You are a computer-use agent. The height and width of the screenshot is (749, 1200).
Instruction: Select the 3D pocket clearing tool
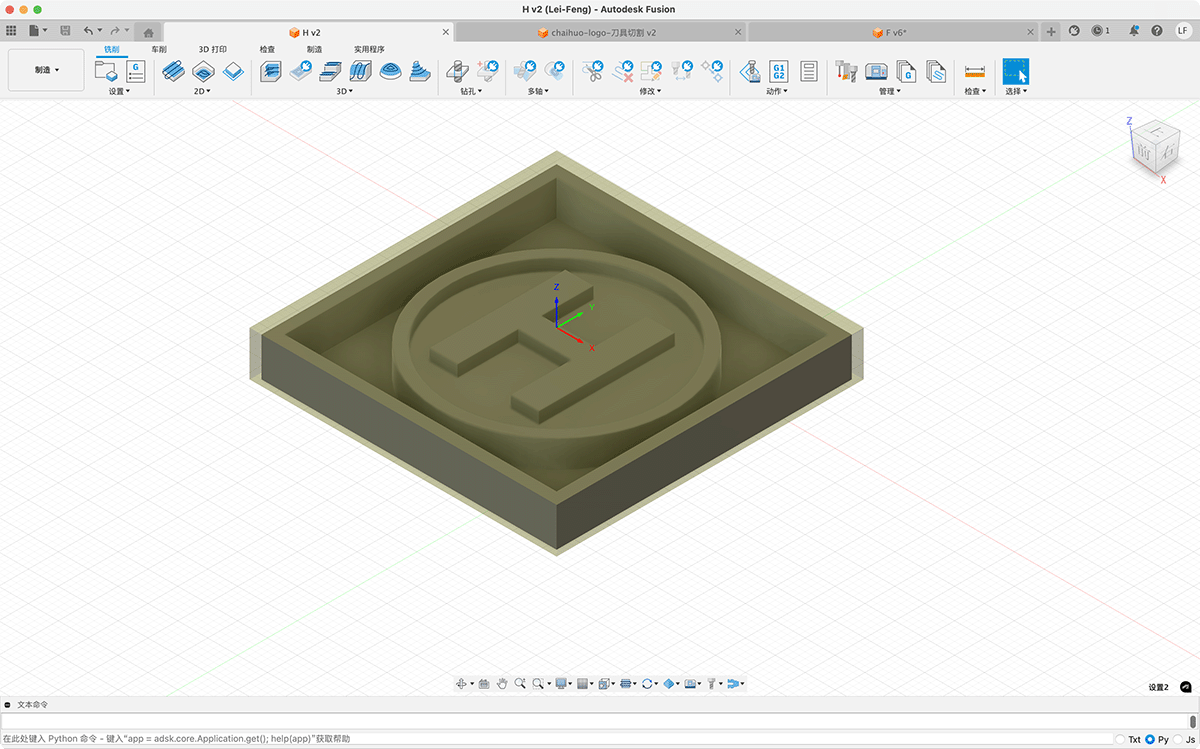[301, 71]
